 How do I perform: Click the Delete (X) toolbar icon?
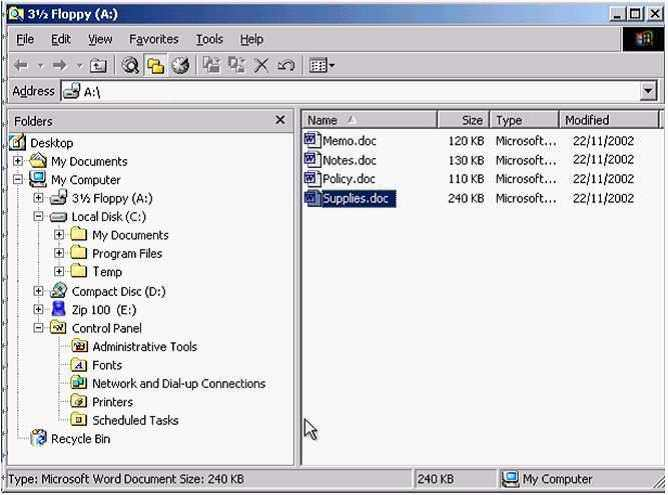click(x=261, y=66)
